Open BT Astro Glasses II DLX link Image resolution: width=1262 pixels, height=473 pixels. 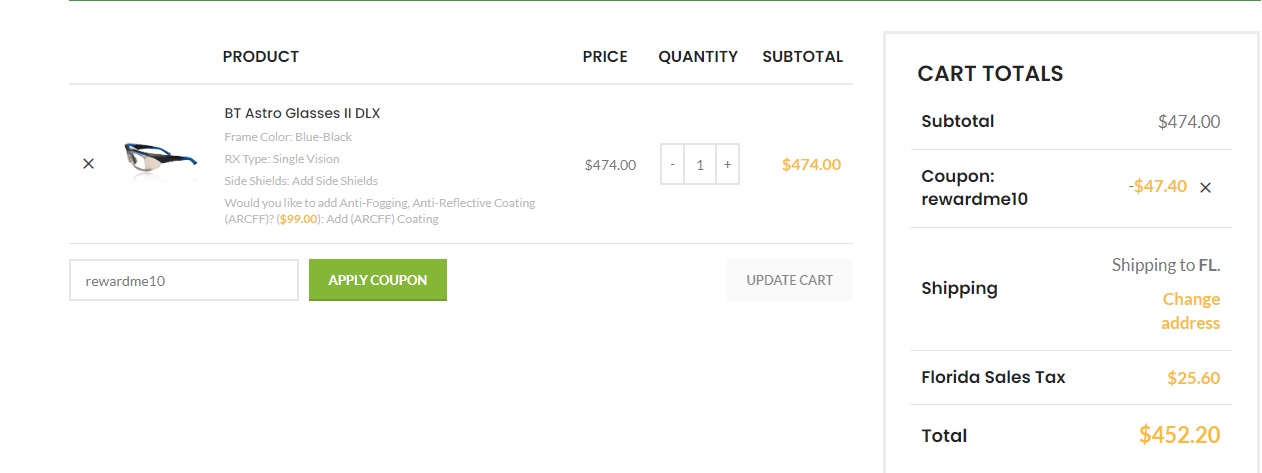click(x=302, y=113)
